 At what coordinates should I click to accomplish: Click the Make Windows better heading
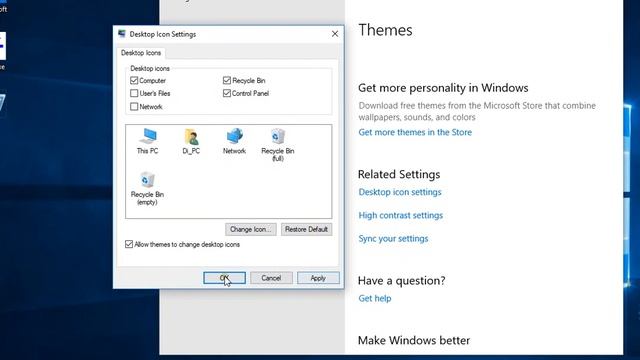[414, 340]
